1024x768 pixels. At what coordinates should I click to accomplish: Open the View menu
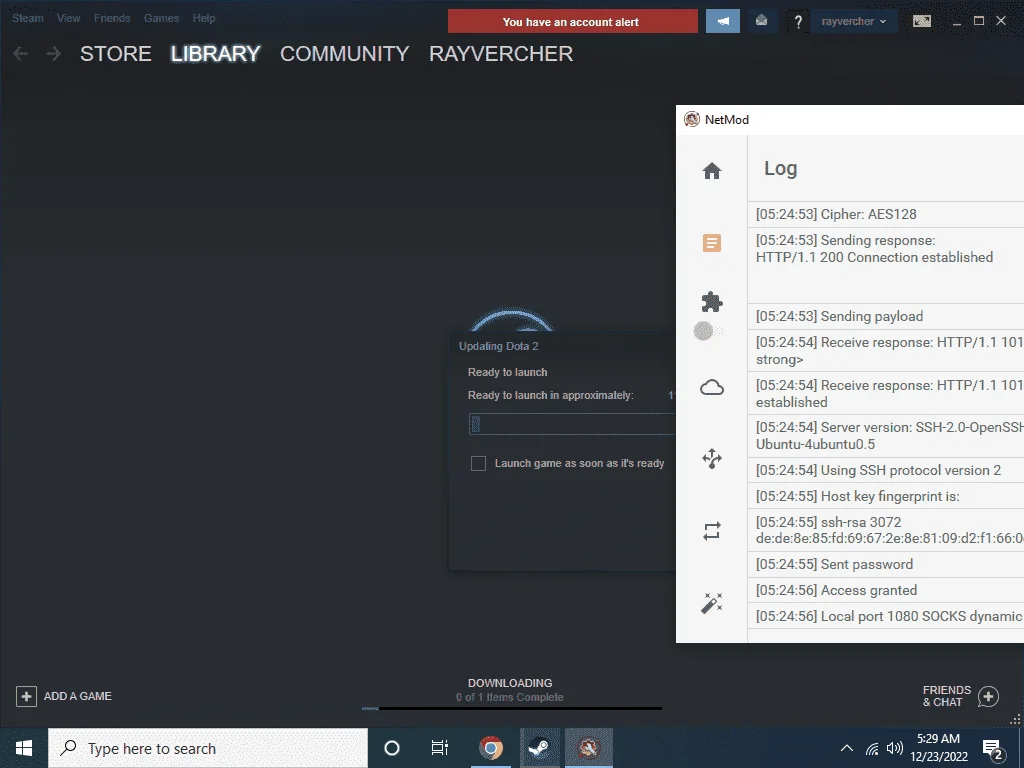coord(69,18)
